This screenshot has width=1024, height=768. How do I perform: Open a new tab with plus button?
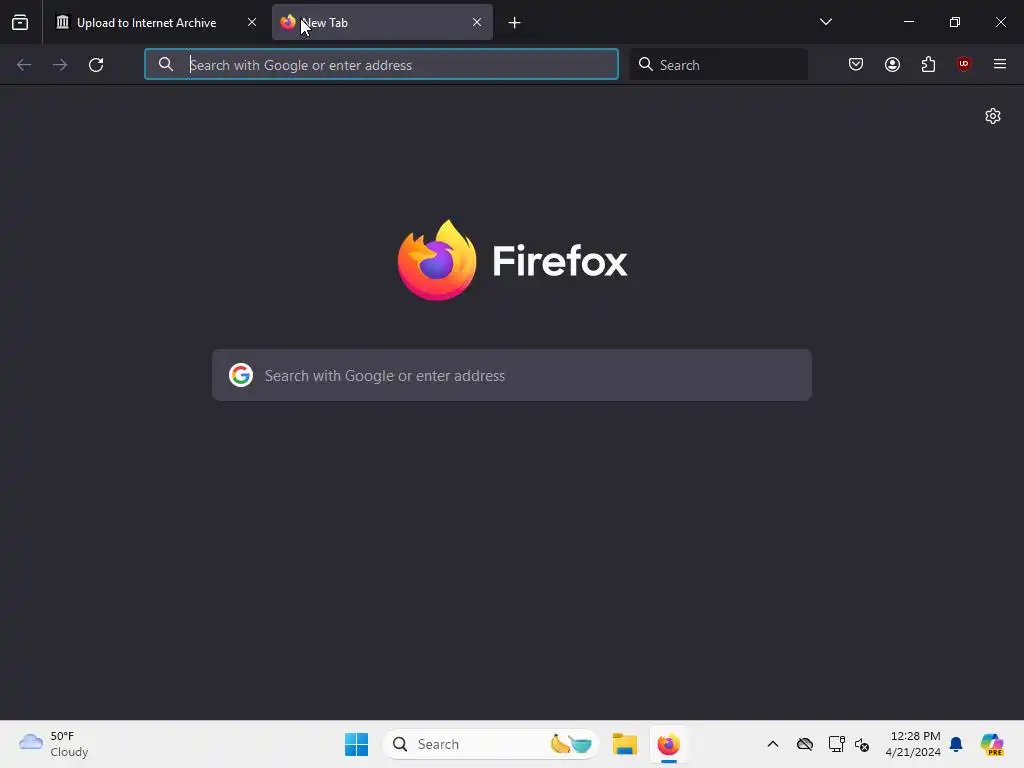515,23
